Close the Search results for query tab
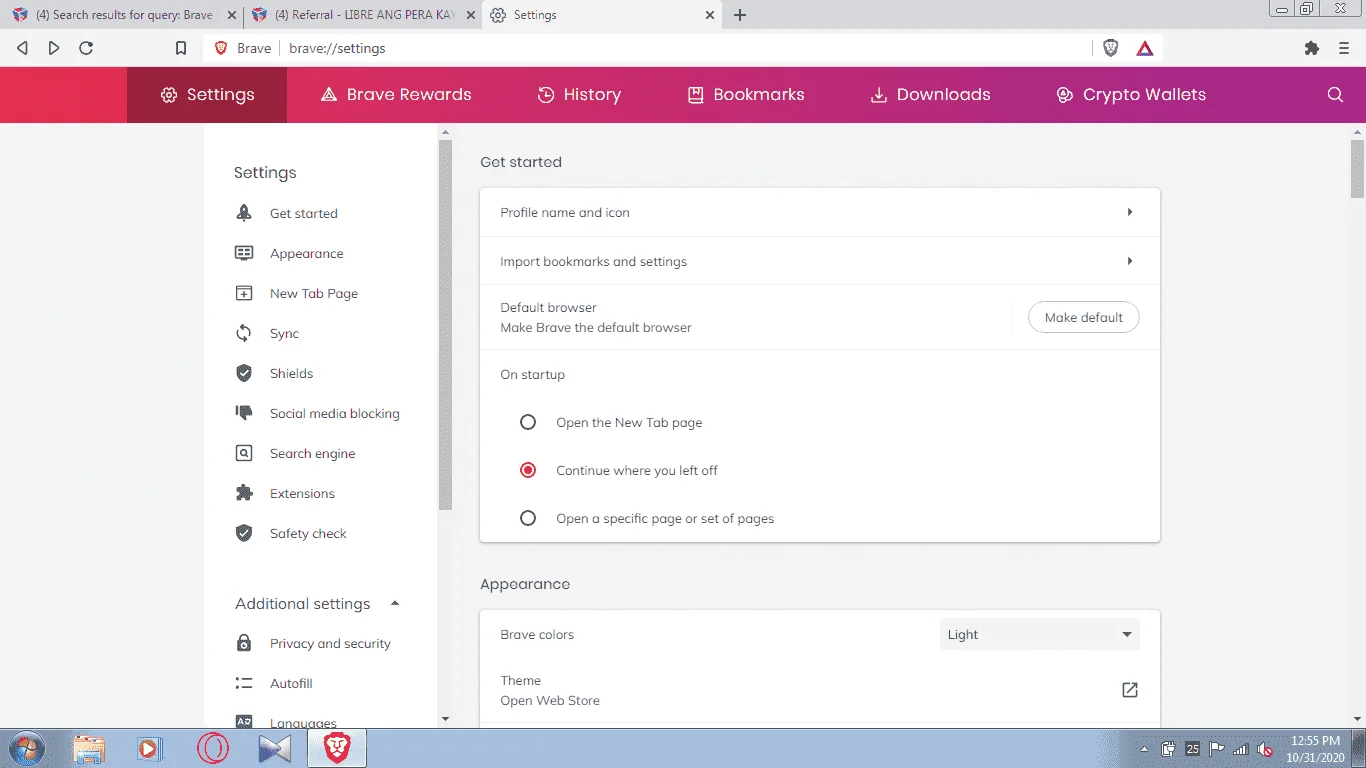This screenshot has width=1366, height=768. coord(230,15)
